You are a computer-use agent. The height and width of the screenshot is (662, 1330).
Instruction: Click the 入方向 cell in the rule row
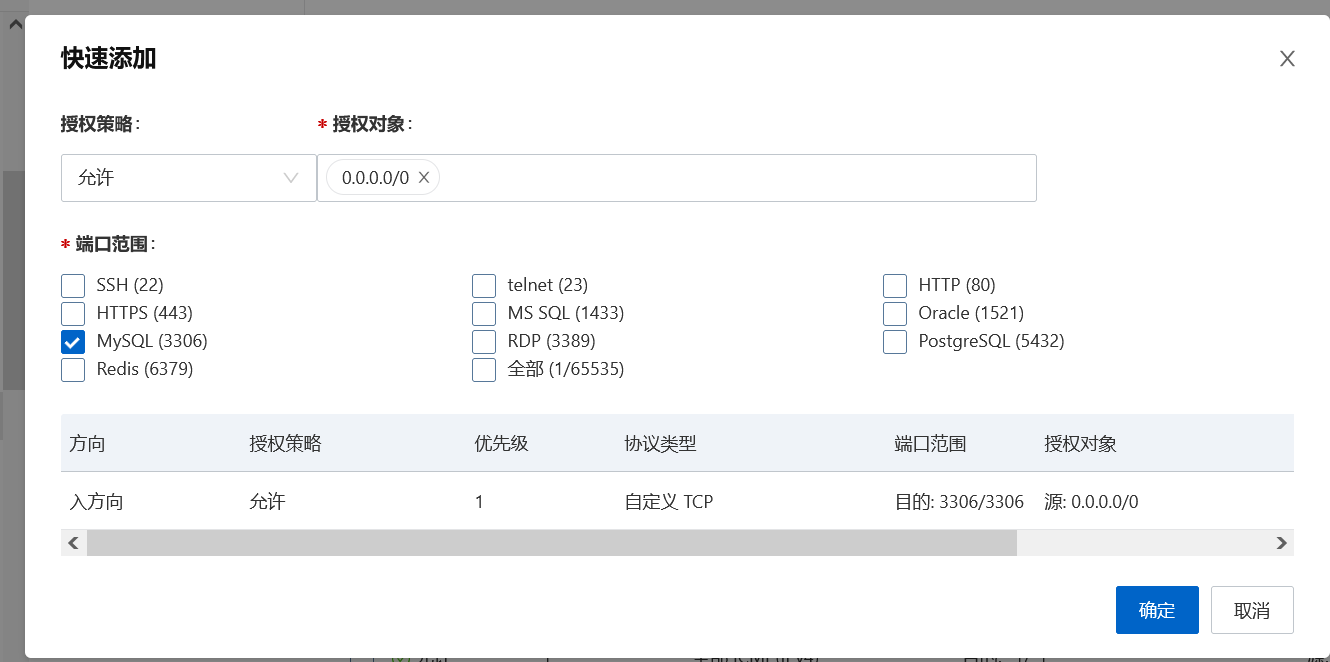(x=96, y=502)
